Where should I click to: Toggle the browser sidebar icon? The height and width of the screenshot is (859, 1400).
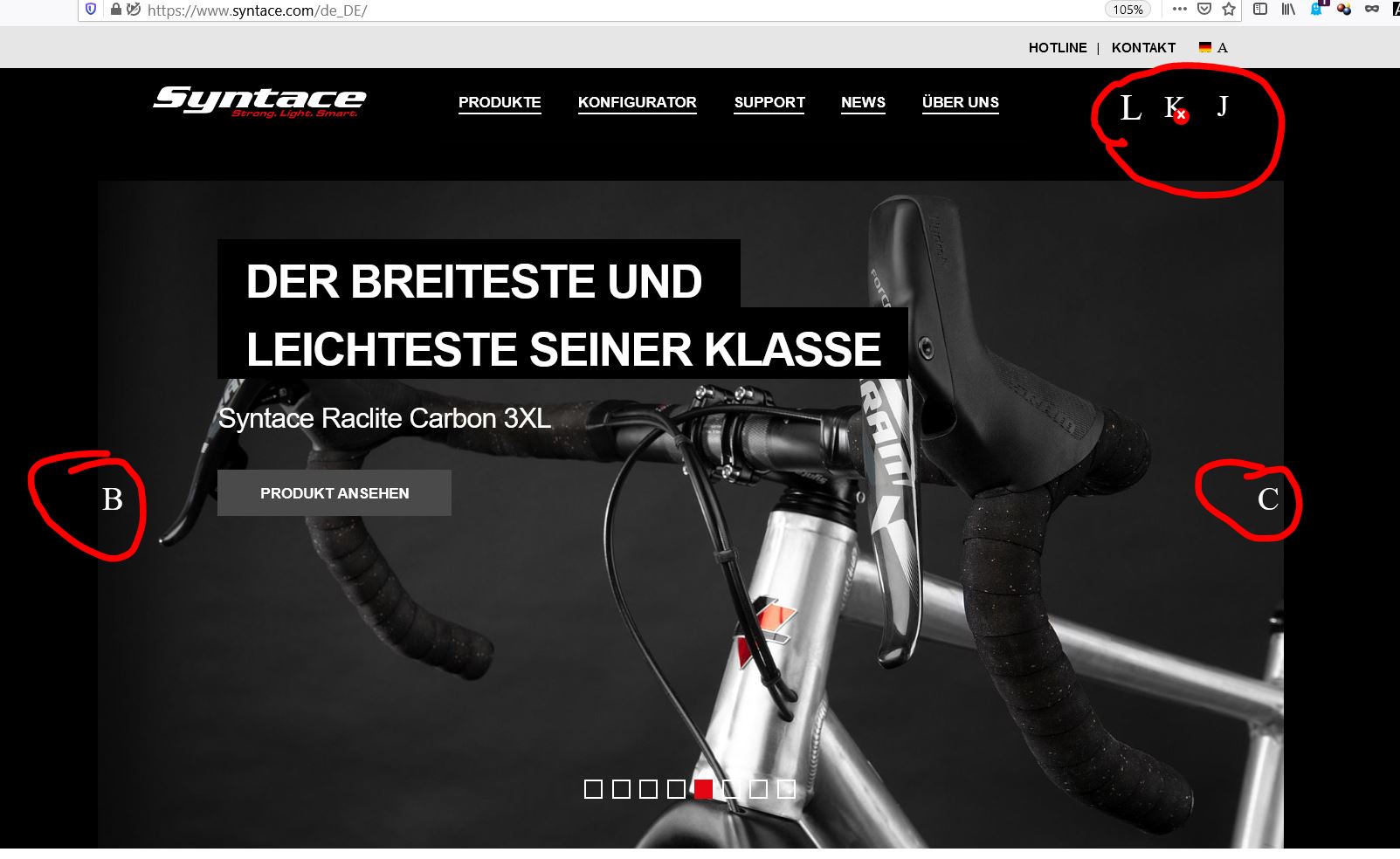(x=1260, y=10)
